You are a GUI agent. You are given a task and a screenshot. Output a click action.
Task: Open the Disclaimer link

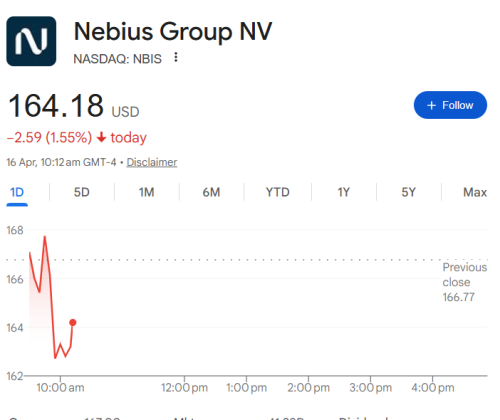[x=152, y=162]
